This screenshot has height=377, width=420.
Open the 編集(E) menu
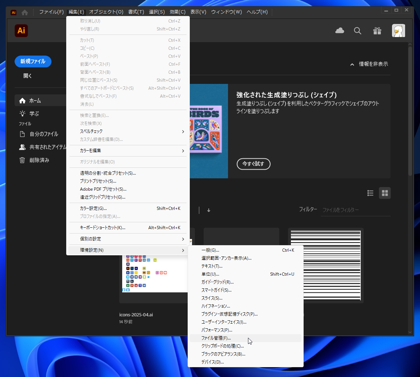click(76, 12)
